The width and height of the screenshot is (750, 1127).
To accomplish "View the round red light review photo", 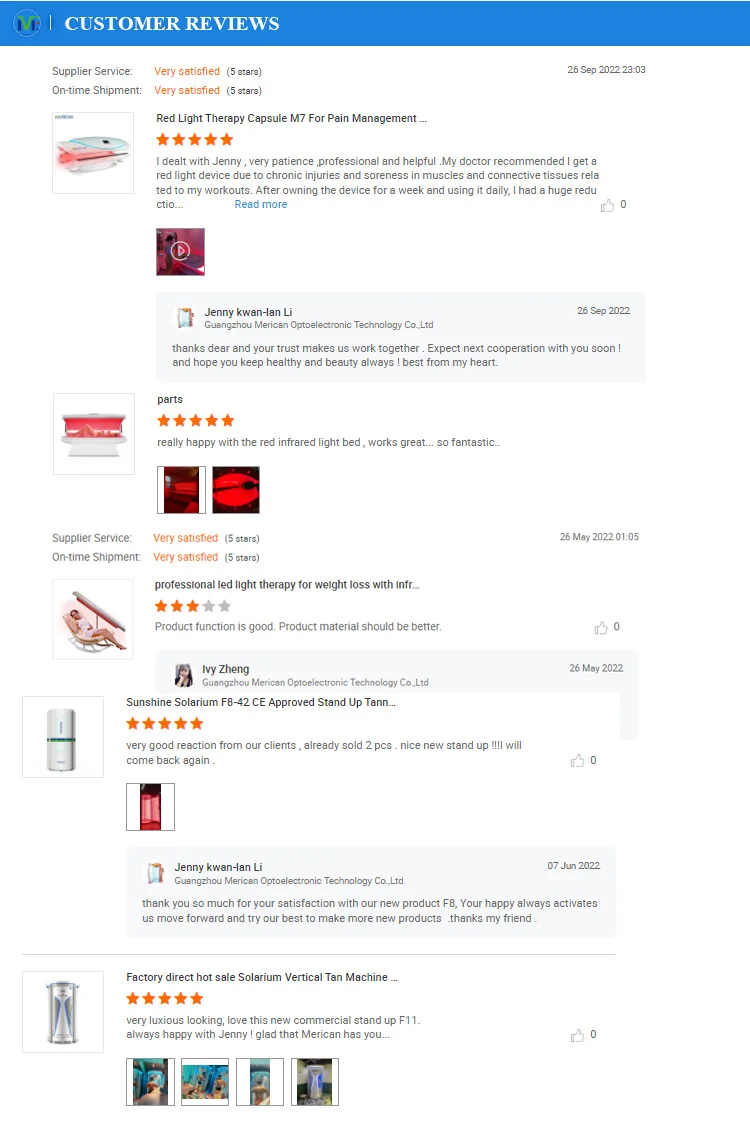I will [236, 489].
